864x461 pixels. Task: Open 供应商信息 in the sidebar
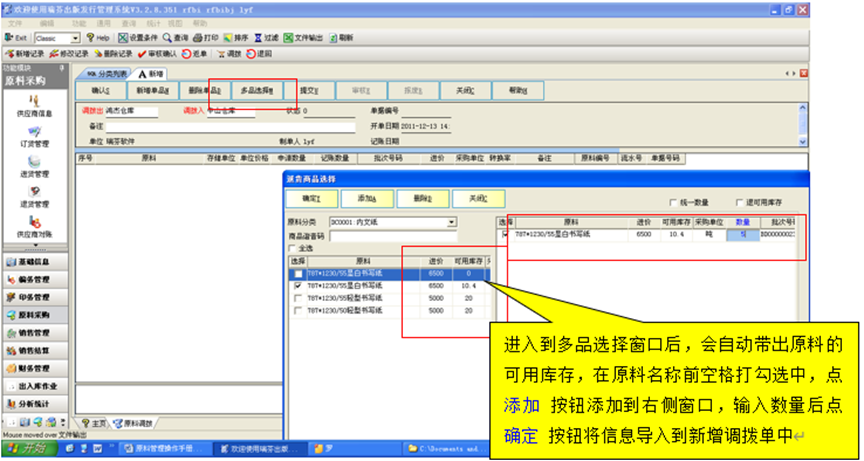pyautogui.click(x=34, y=106)
